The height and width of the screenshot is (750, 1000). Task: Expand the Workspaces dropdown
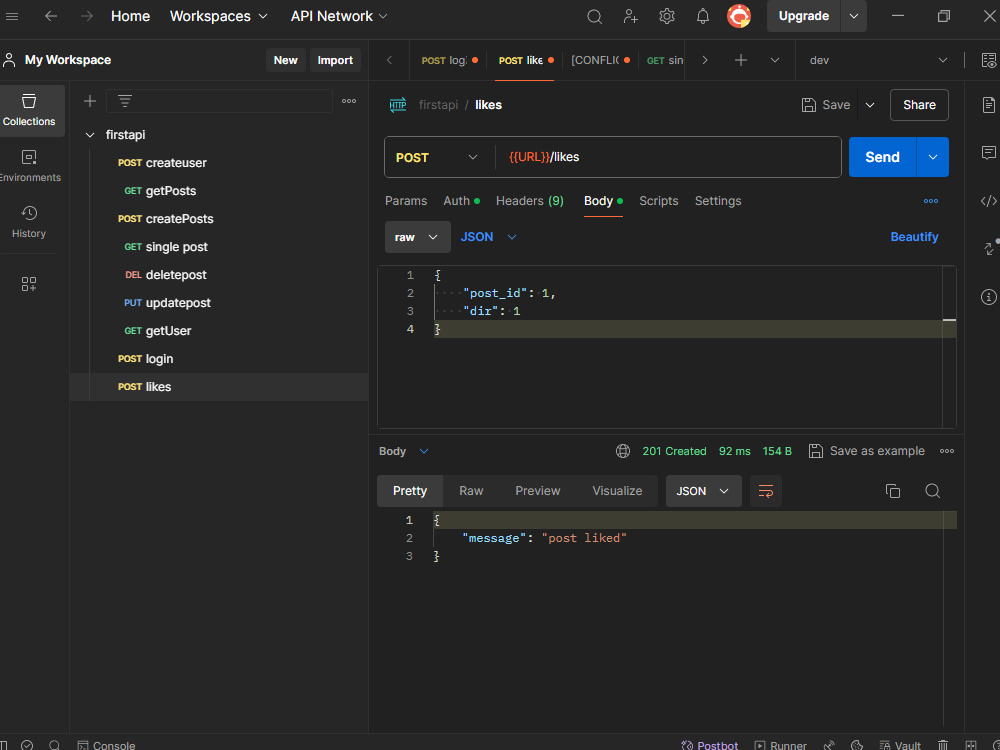(x=219, y=17)
